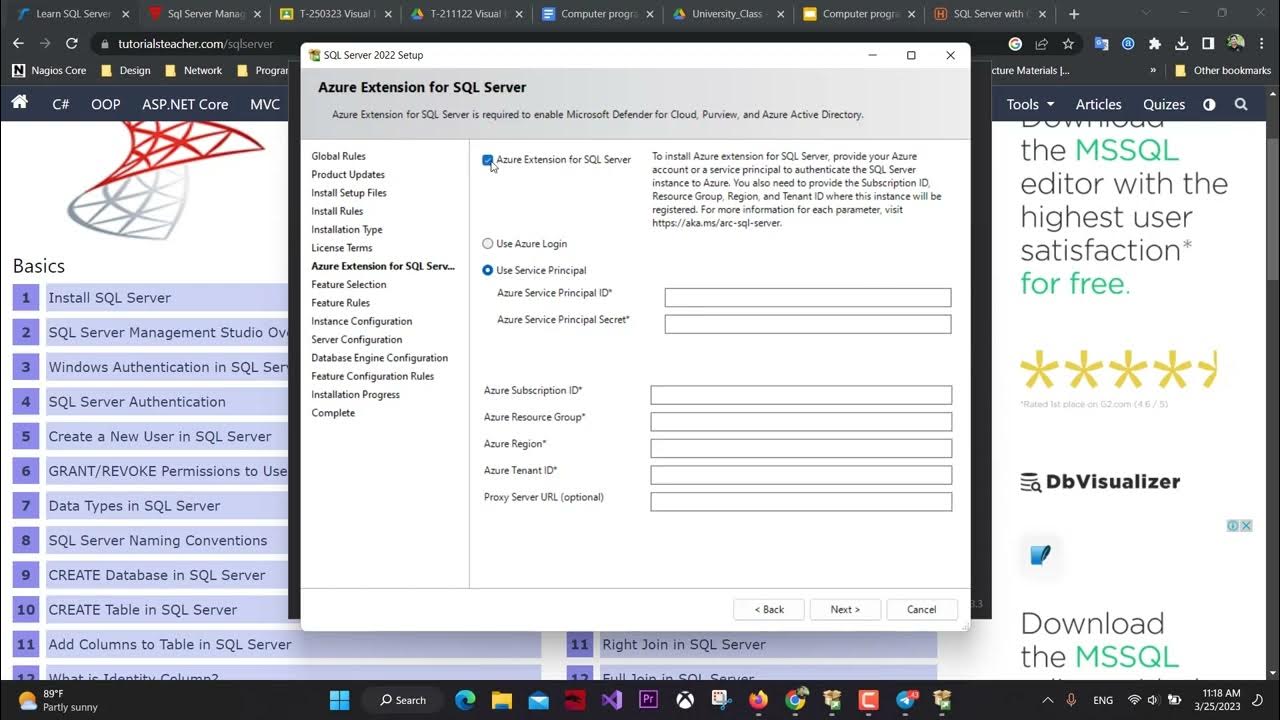Open Camtasia from taskbar

click(868, 699)
